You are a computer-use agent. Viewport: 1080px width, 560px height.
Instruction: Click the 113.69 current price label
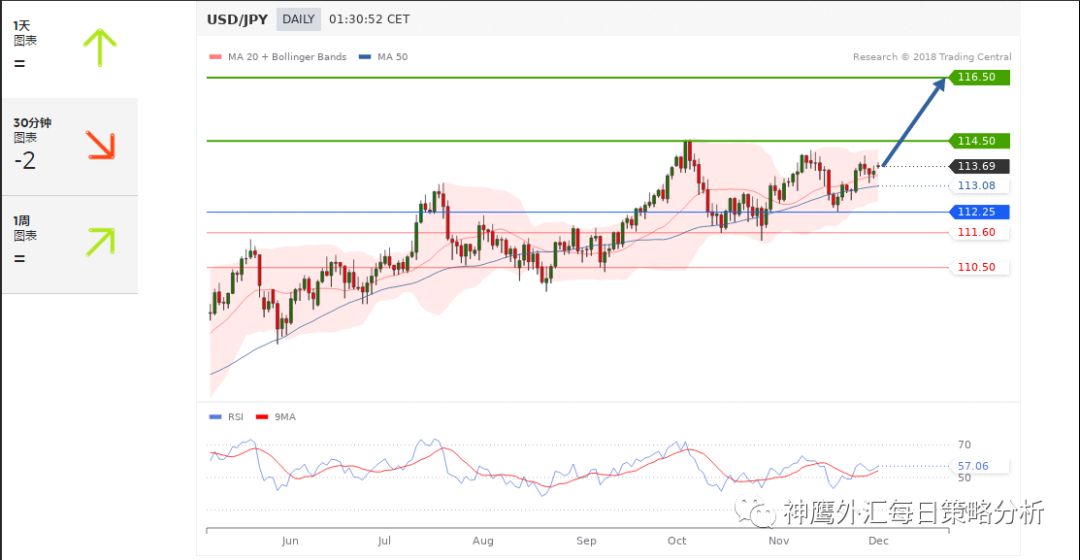coord(979,166)
